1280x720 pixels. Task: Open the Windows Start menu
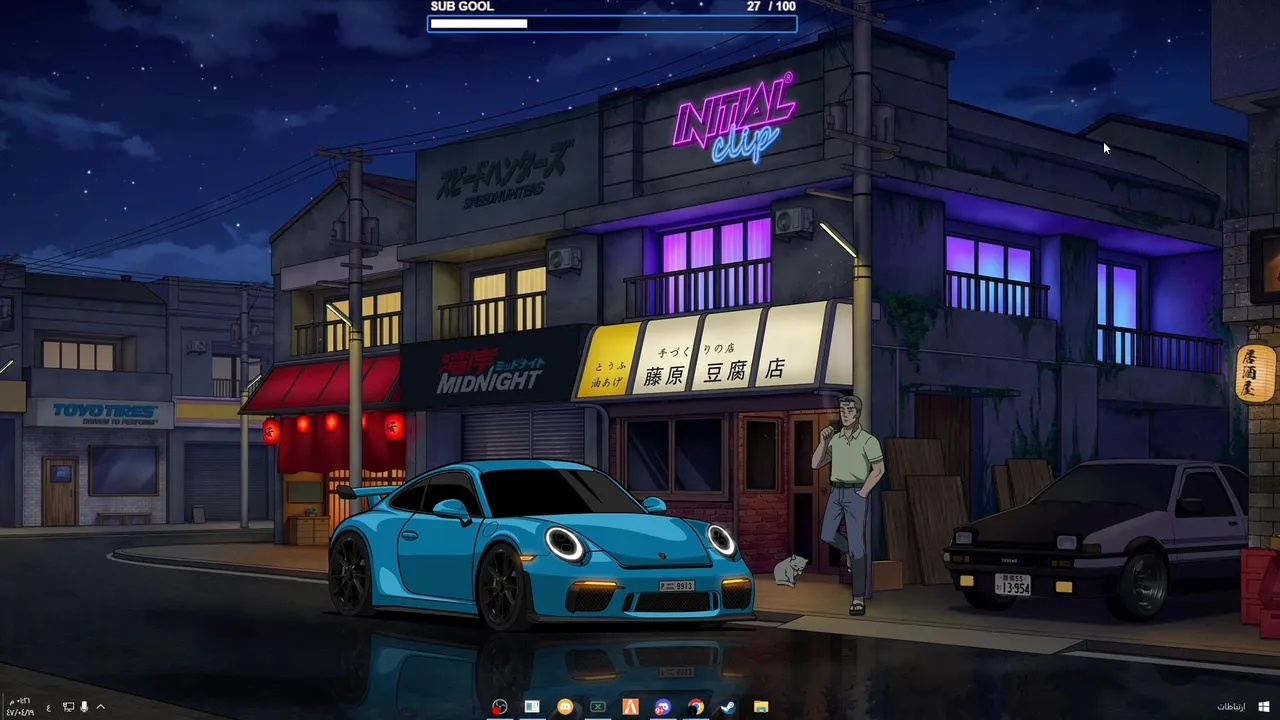tap(1264, 707)
